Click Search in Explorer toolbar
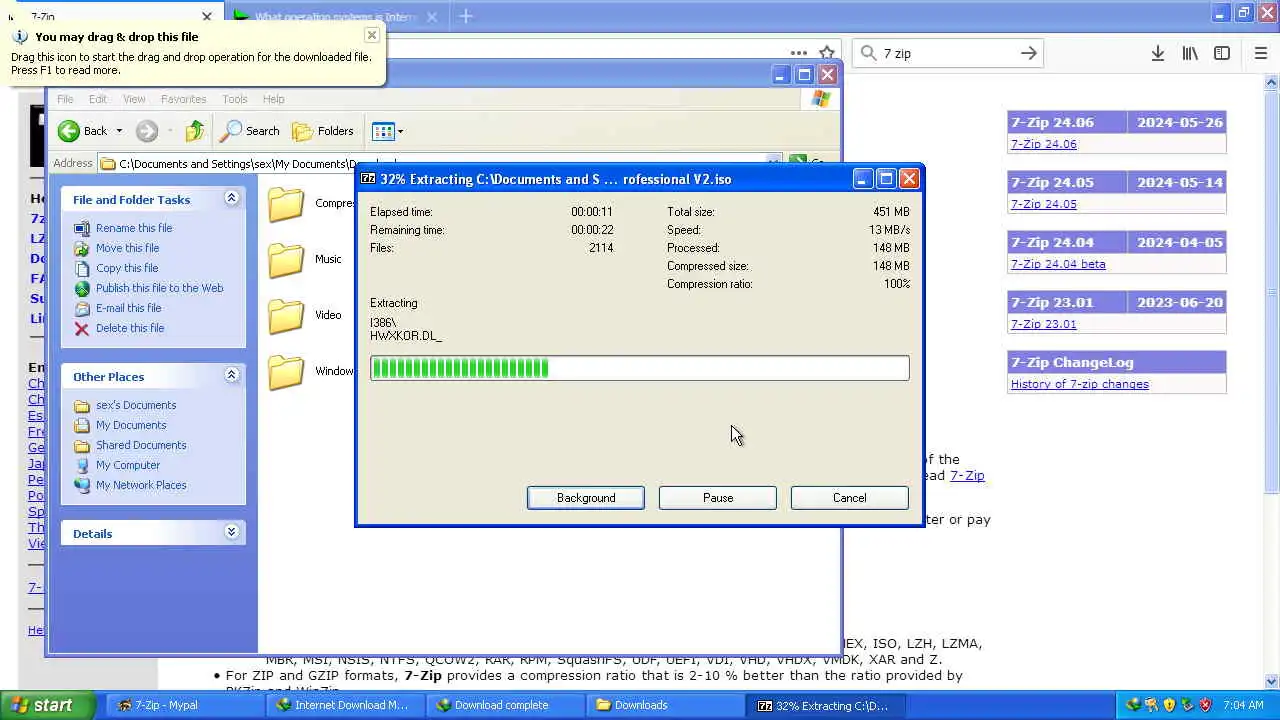This screenshot has width=1280, height=720. [251, 131]
